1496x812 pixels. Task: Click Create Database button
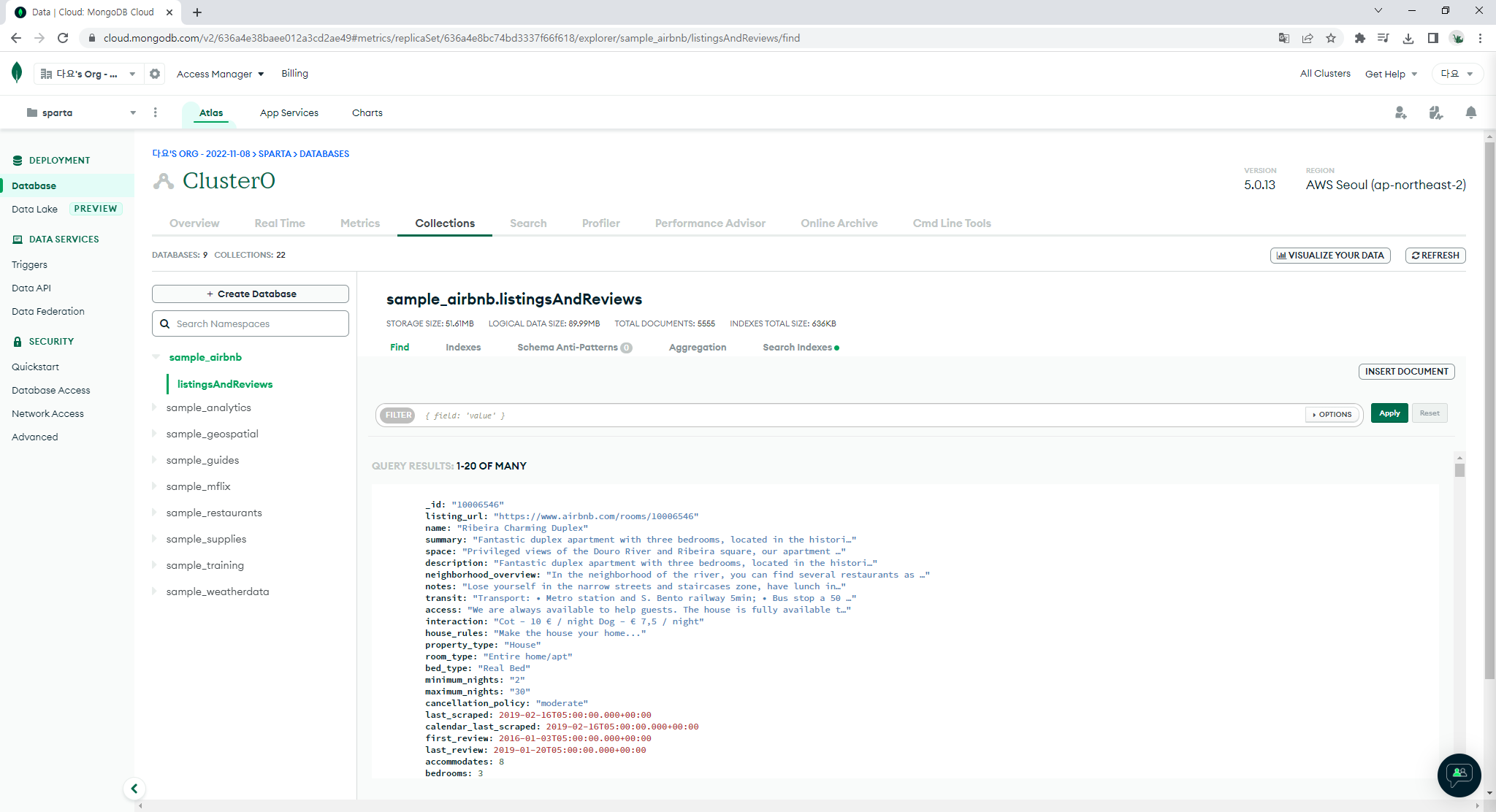coord(251,294)
